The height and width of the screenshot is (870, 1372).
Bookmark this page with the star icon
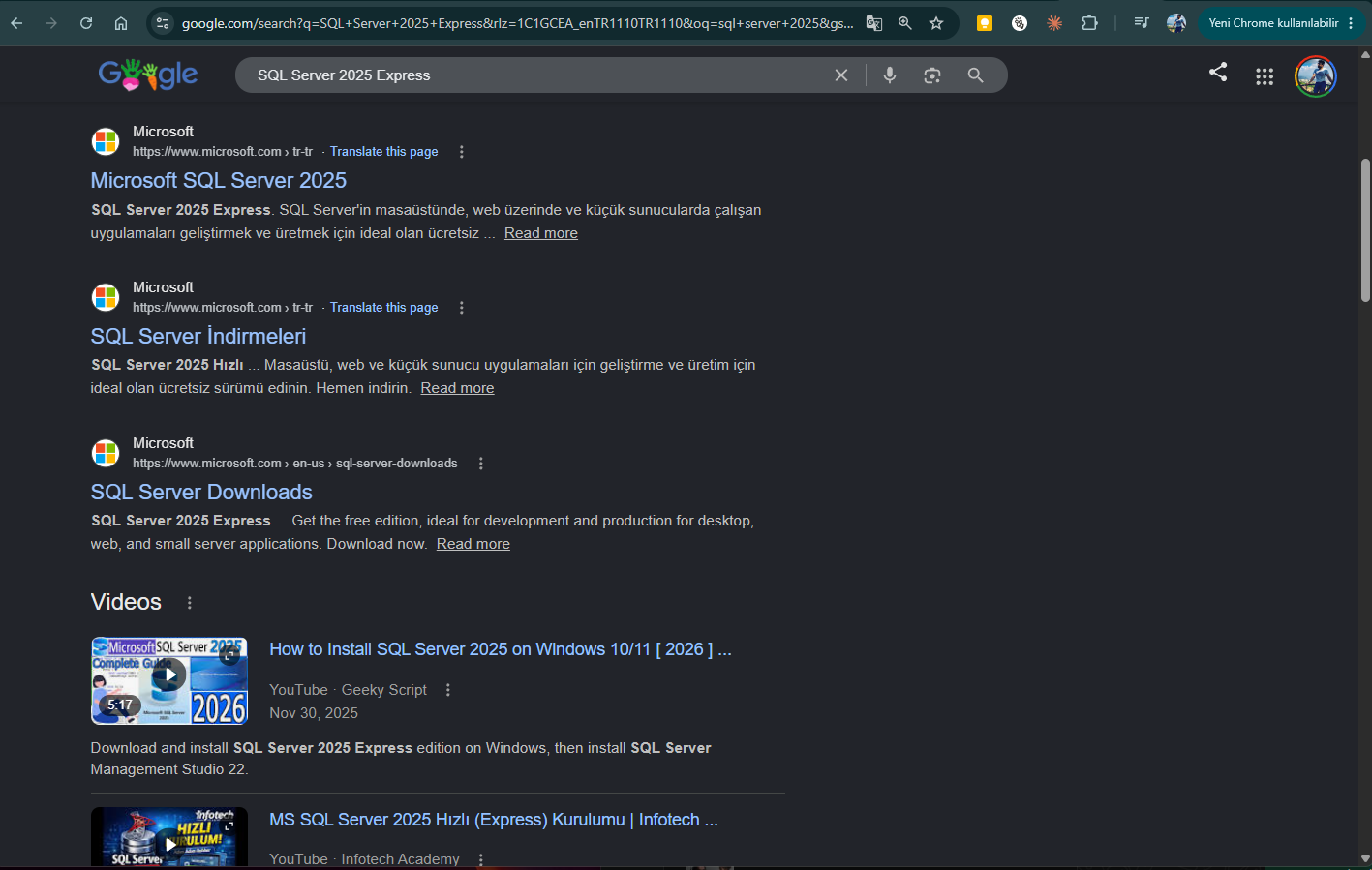[936, 23]
